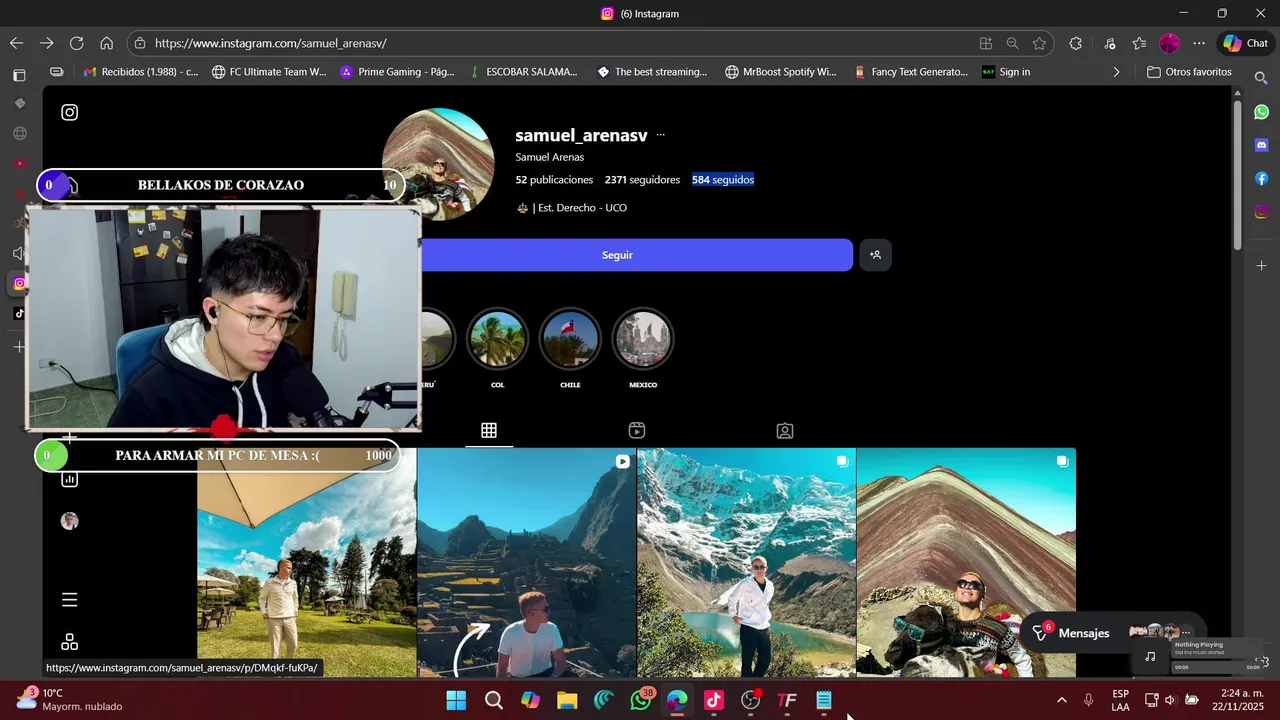This screenshot has height=720, width=1280.
Task: Add this page to favorites star
Action: (x=1039, y=43)
